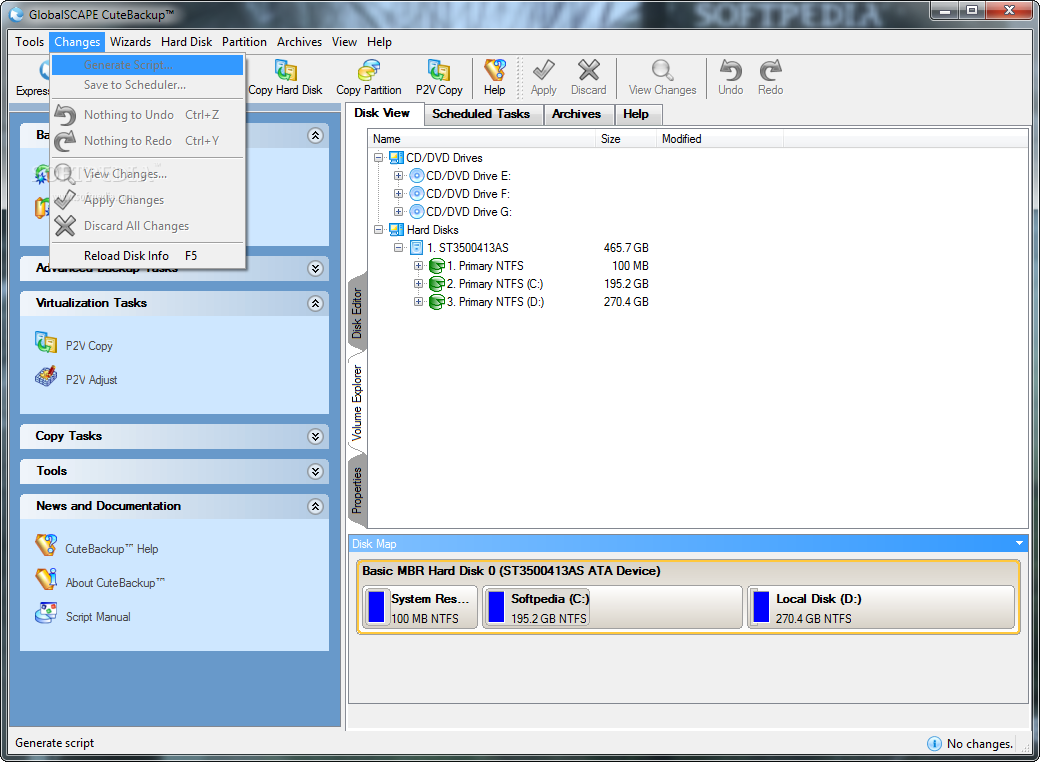
Task: Expand the Copy Tasks panel
Action: pos(315,436)
